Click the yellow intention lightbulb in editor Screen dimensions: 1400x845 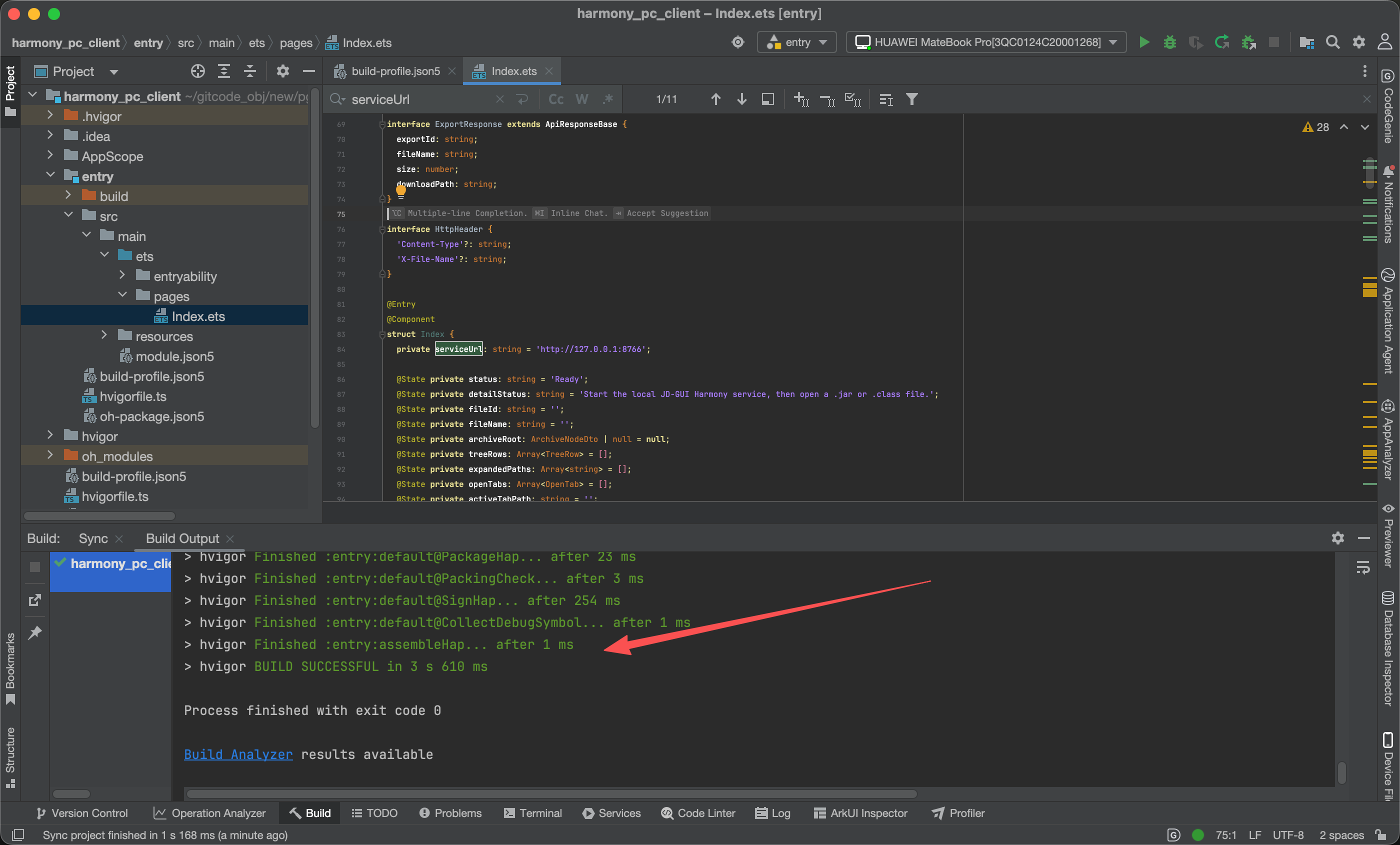[400, 191]
